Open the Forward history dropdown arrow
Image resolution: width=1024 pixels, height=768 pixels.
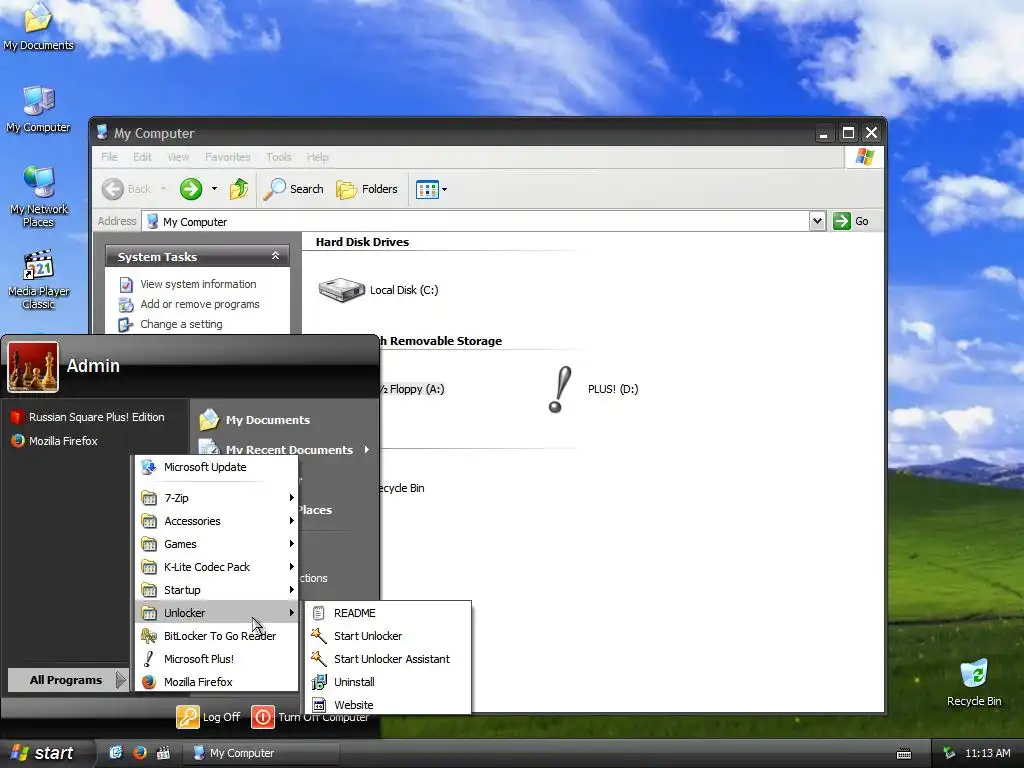click(x=214, y=189)
